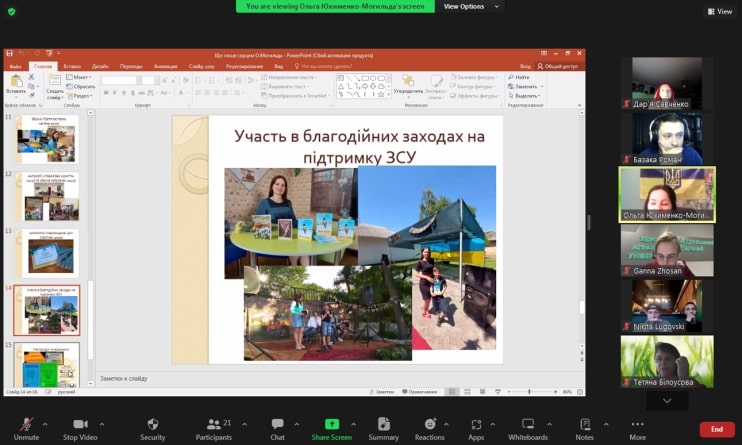The image size is (742, 445).
Task: Expand audio options arrow next to Unmute
Action: 45,424
